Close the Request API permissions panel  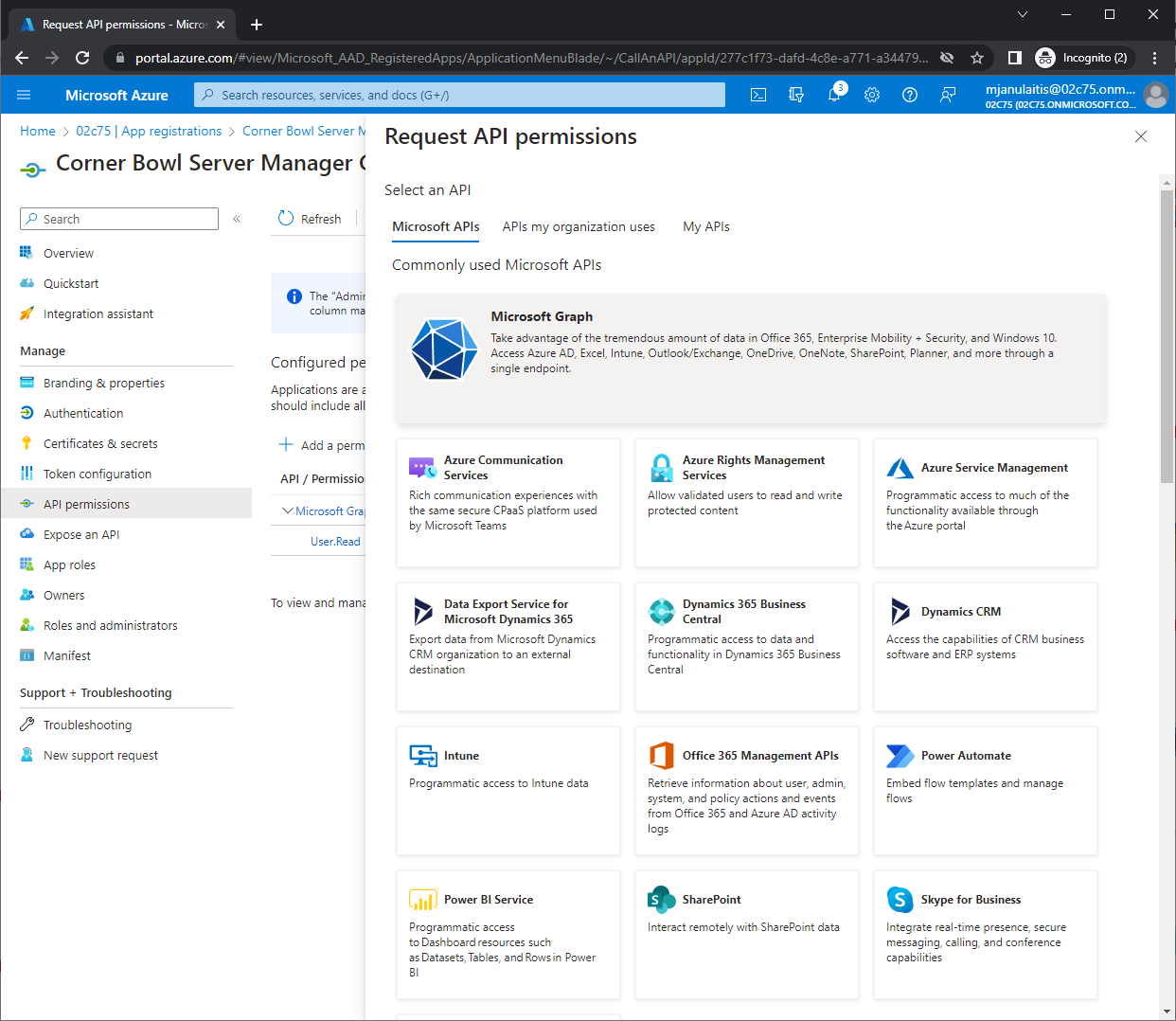[x=1140, y=137]
